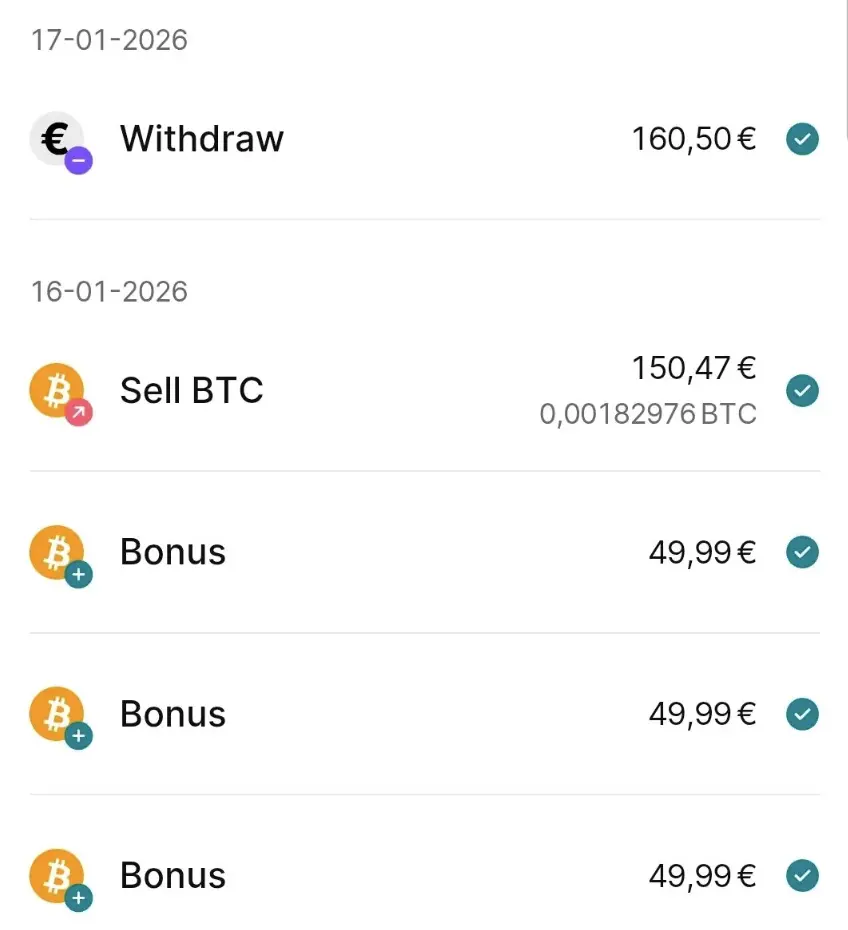Click the completed checkmark on Sell BTC row
This screenshot has height=930, width=848.
tap(802, 390)
